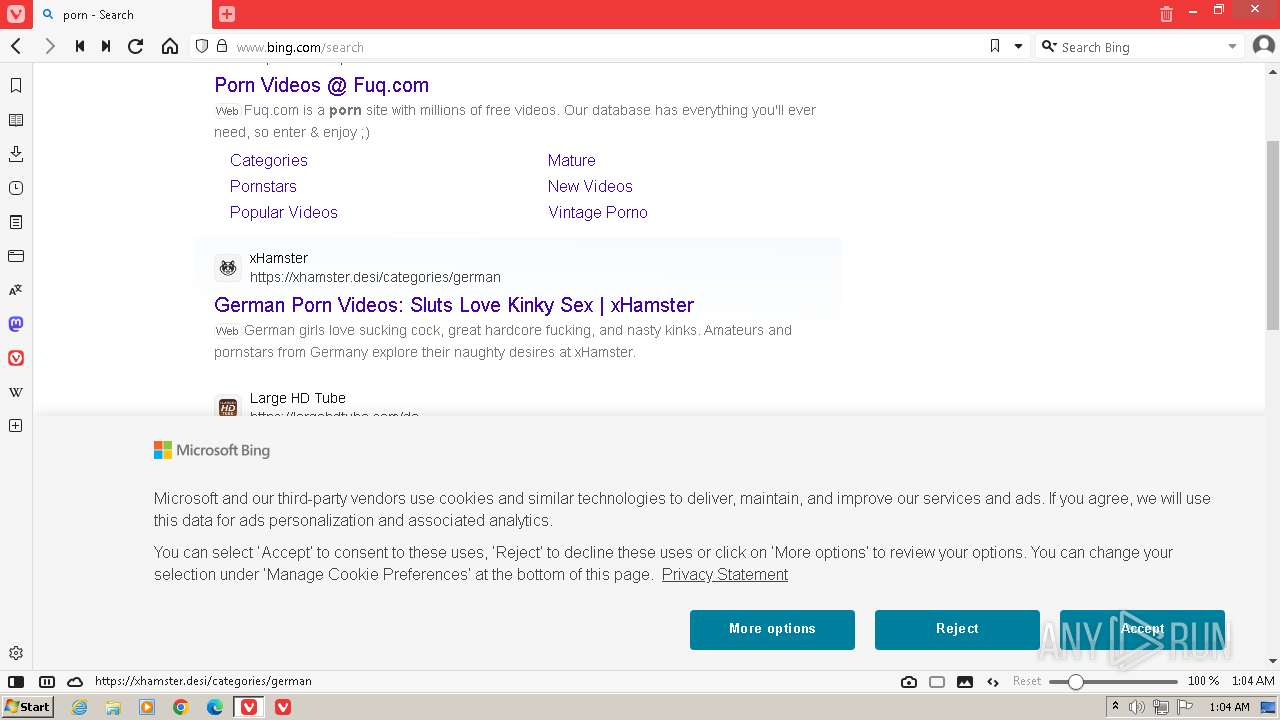Open the Bookmarks panel
This screenshot has width=1280, height=720.
[16, 86]
